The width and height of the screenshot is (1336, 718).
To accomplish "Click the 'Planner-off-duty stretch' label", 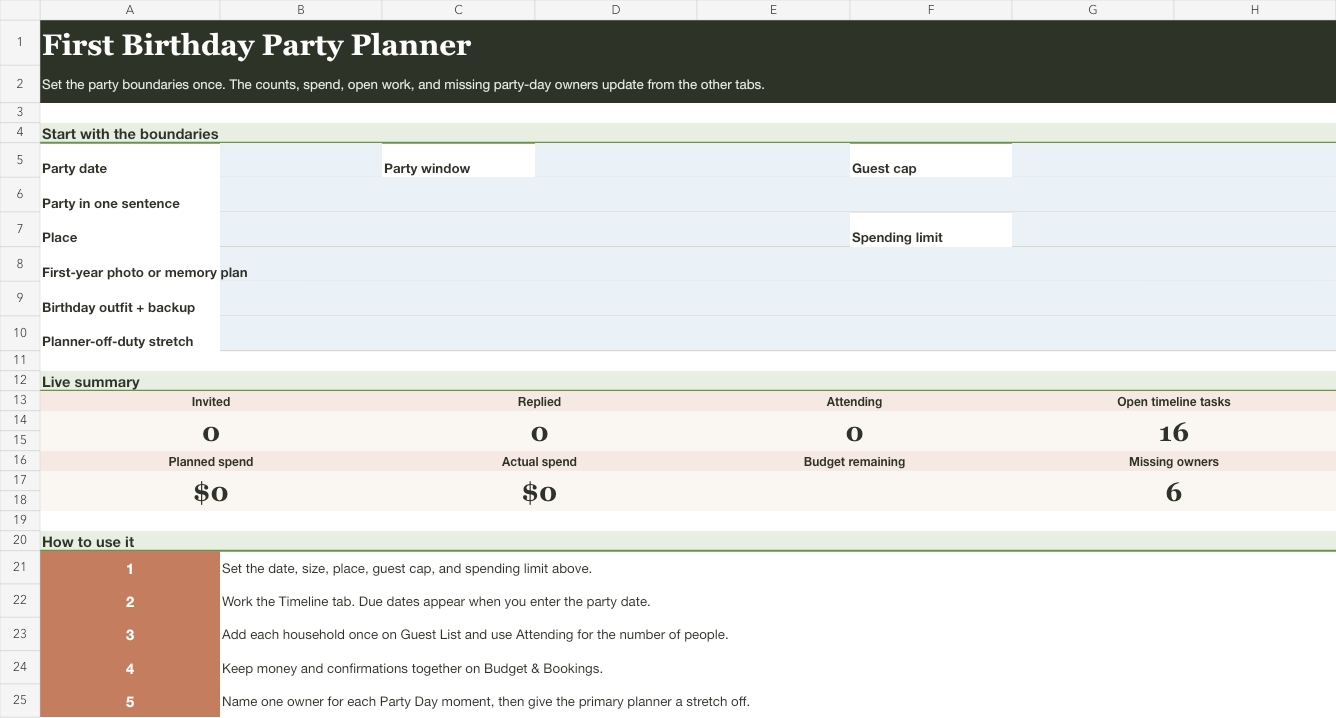I will tap(117, 341).
